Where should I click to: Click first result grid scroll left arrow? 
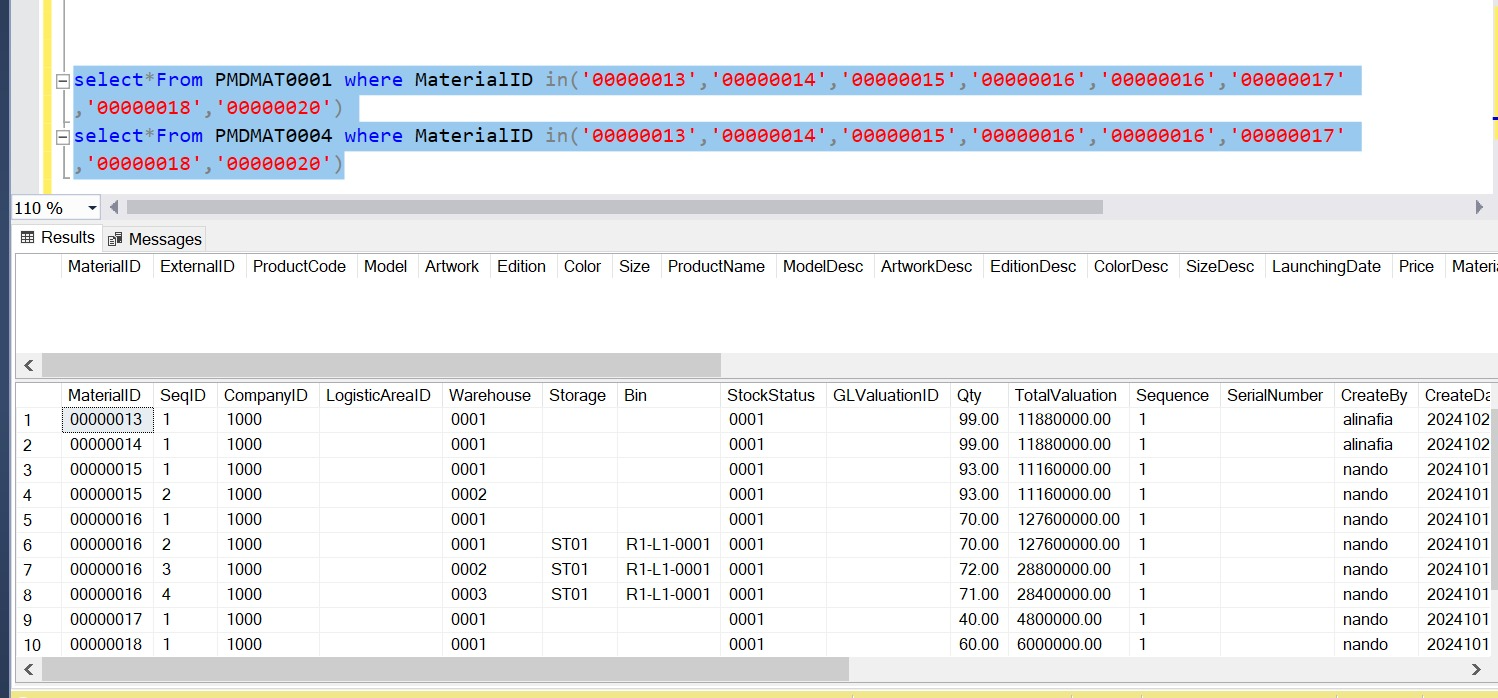coord(28,366)
